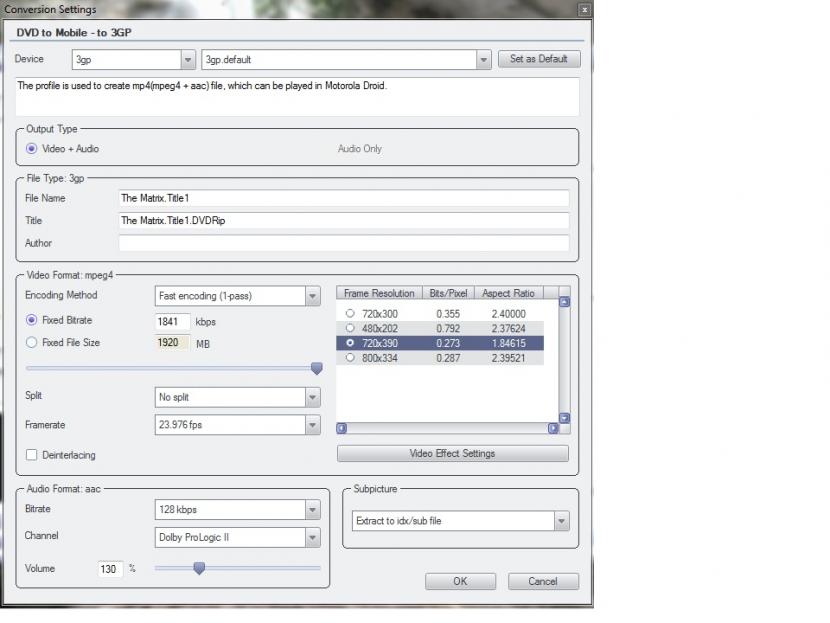Close the Conversion Settings window
Image resolution: width=830 pixels, height=623 pixels.
point(584,10)
